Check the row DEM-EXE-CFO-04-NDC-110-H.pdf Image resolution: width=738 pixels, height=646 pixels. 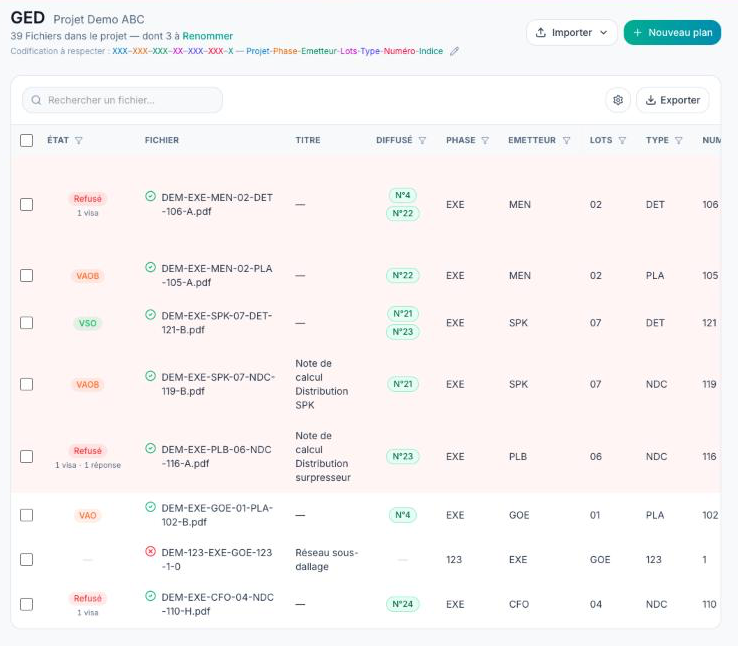[26, 604]
